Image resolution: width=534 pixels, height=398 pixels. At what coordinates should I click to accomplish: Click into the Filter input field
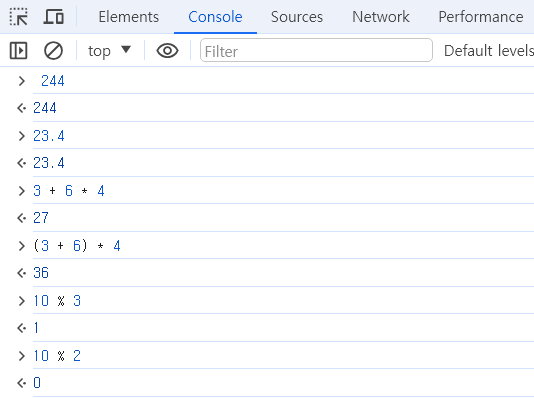[316, 50]
